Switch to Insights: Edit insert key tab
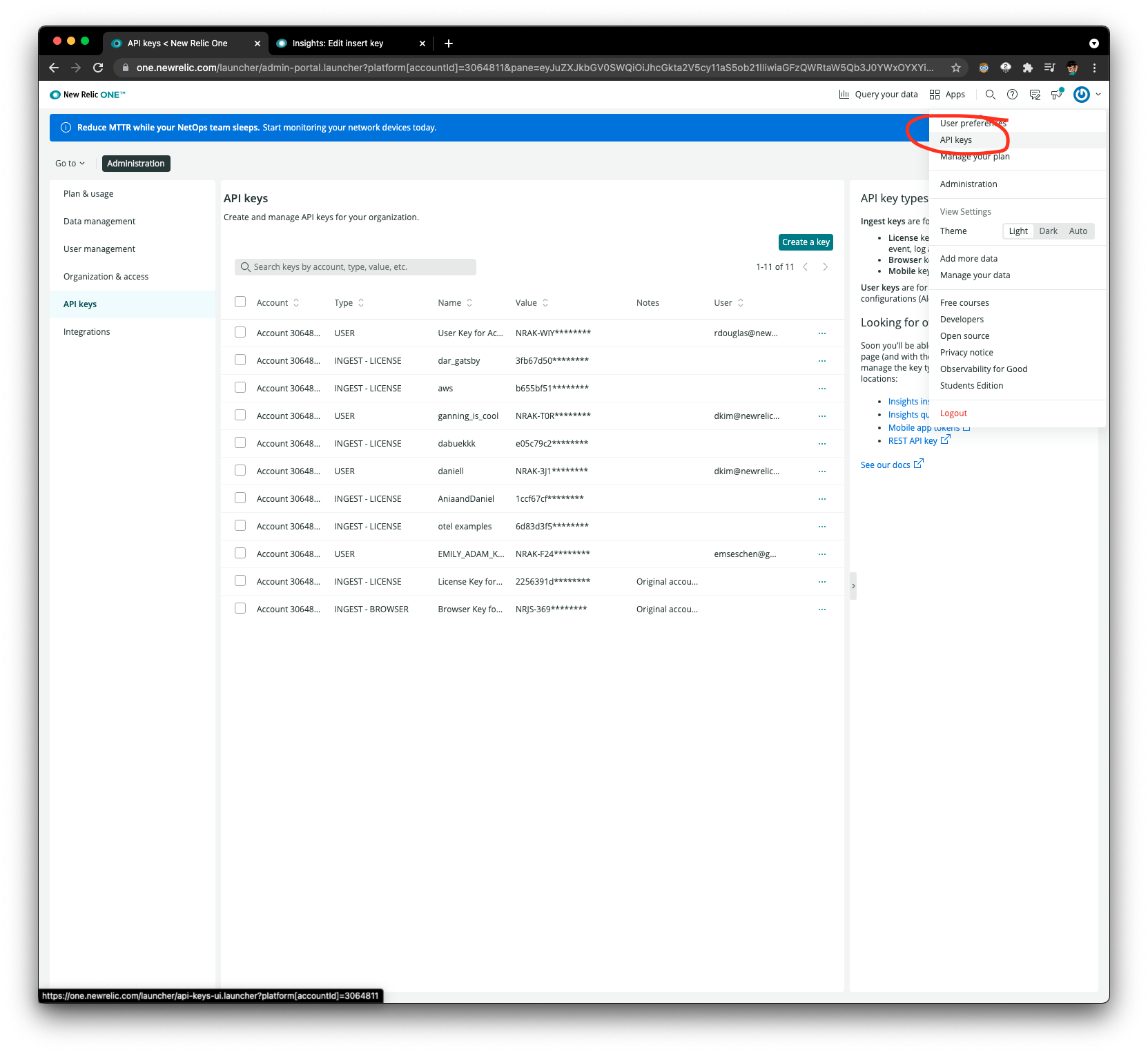 (x=338, y=43)
